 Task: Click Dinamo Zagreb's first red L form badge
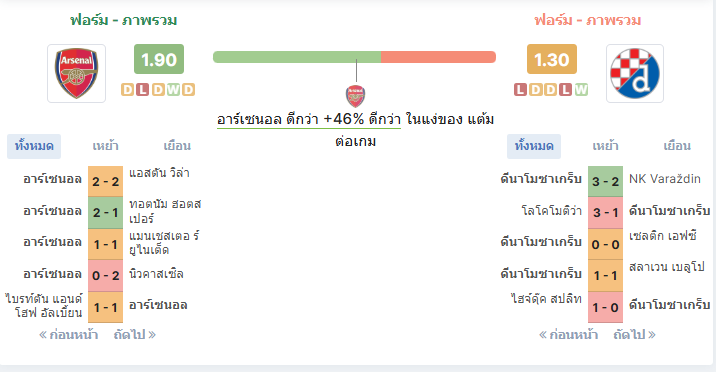point(520,89)
